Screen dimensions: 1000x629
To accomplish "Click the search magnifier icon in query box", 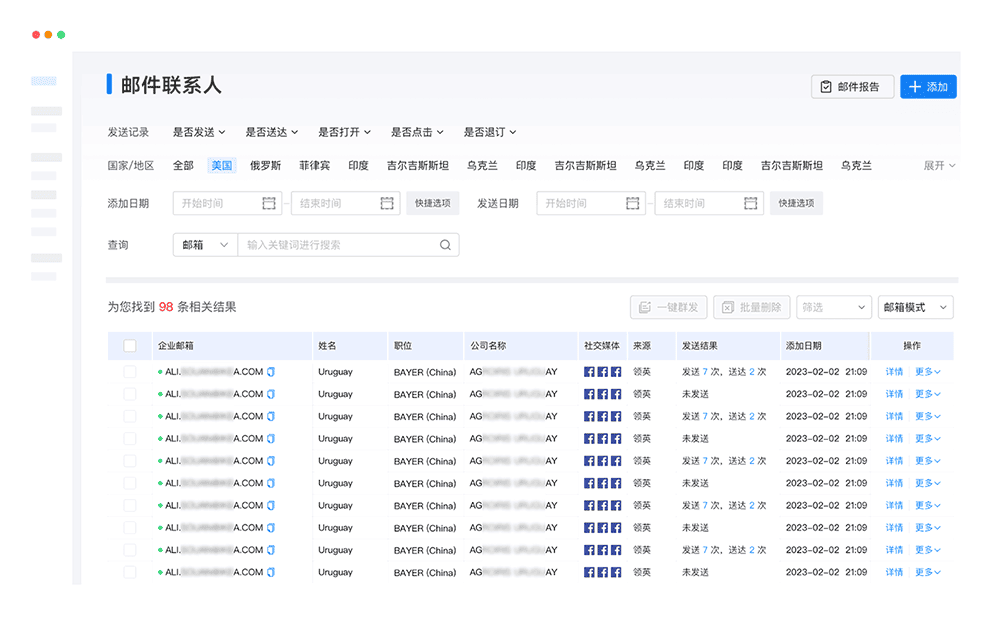I will pos(446,245).
